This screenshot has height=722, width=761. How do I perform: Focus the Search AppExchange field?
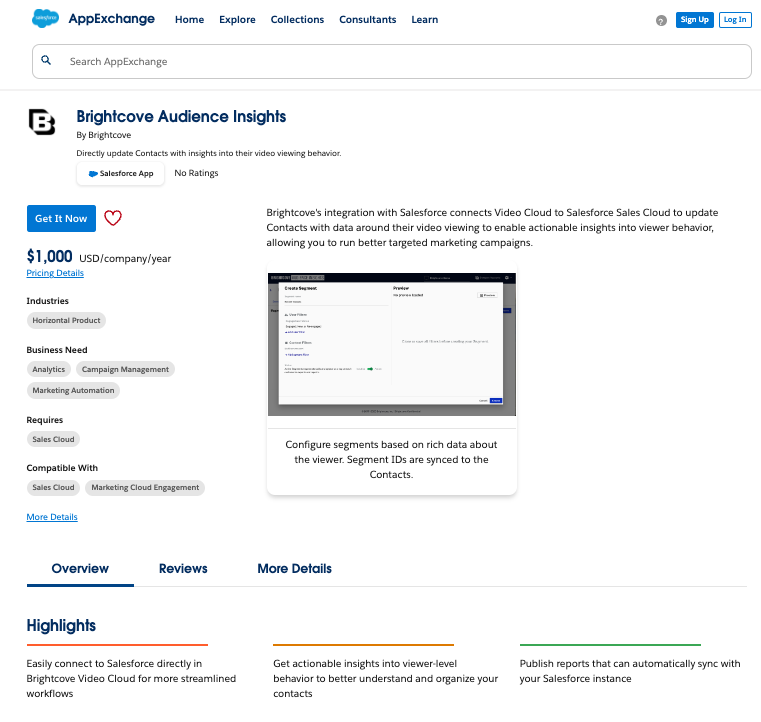pyautogui.click(x=400, y=61)
